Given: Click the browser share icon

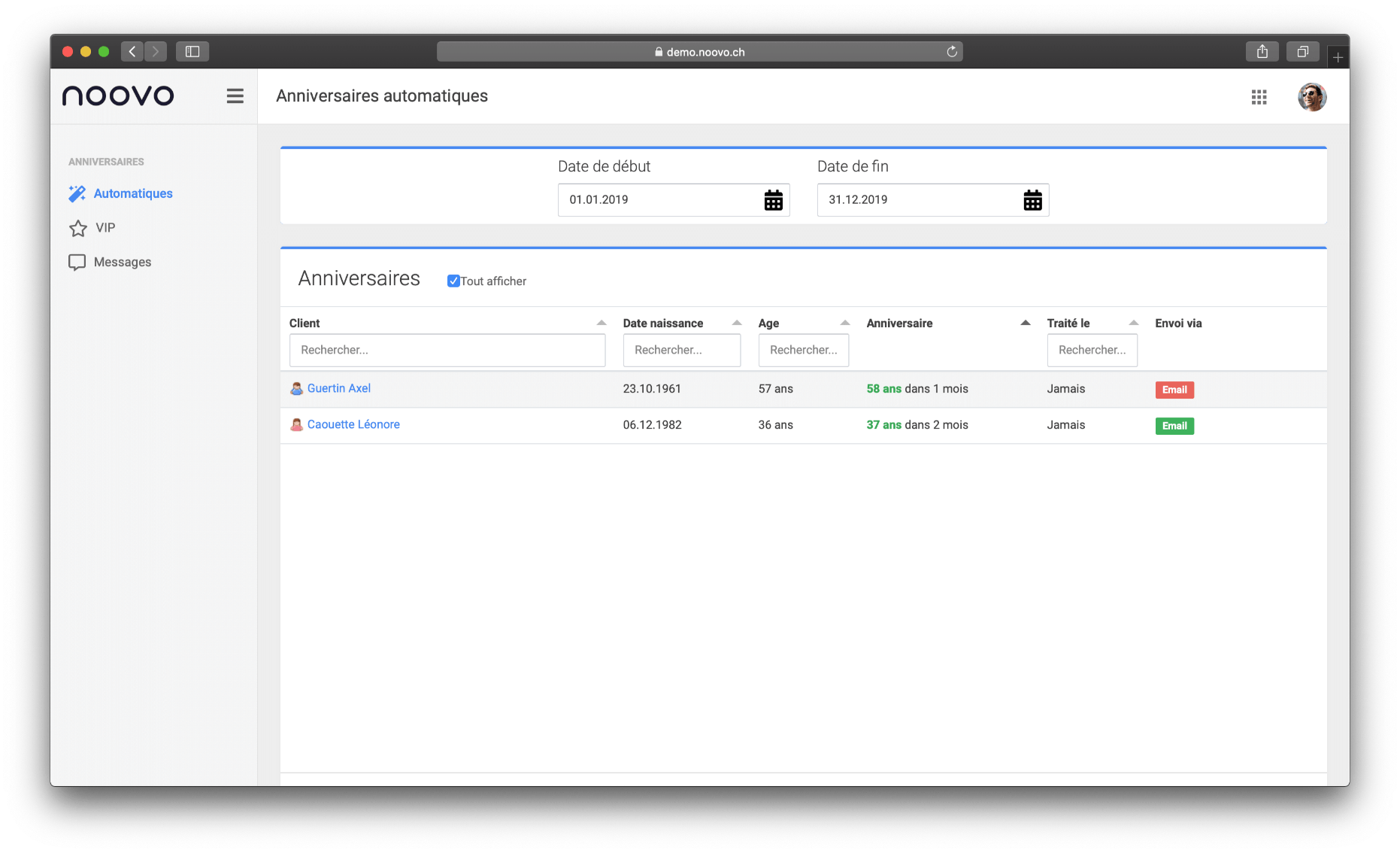Looking at the screenshot, I should pos(1262,52).
